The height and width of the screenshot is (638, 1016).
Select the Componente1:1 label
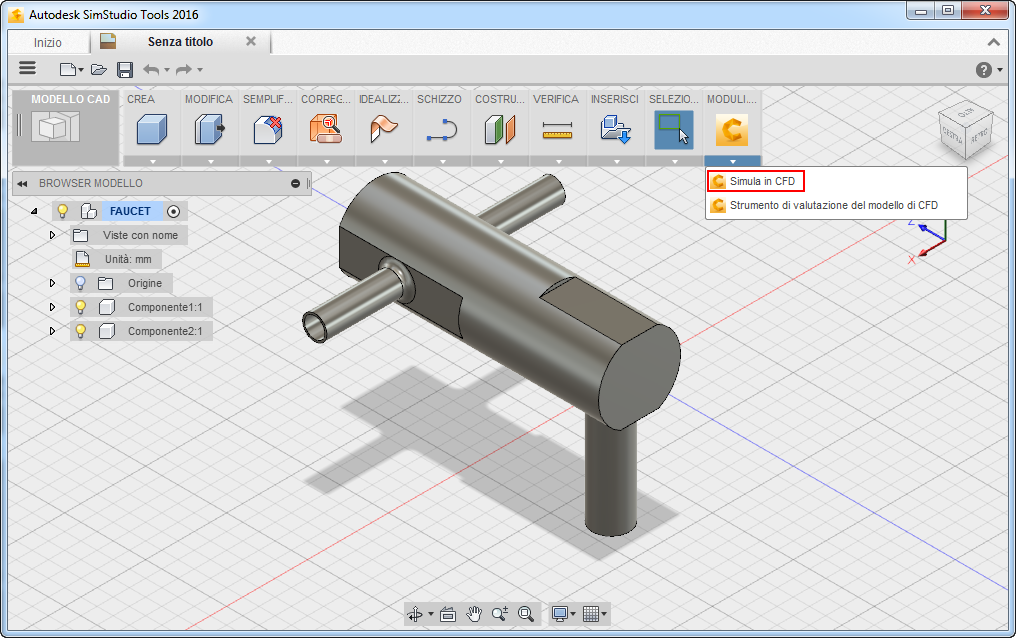[x=165, y=307]
